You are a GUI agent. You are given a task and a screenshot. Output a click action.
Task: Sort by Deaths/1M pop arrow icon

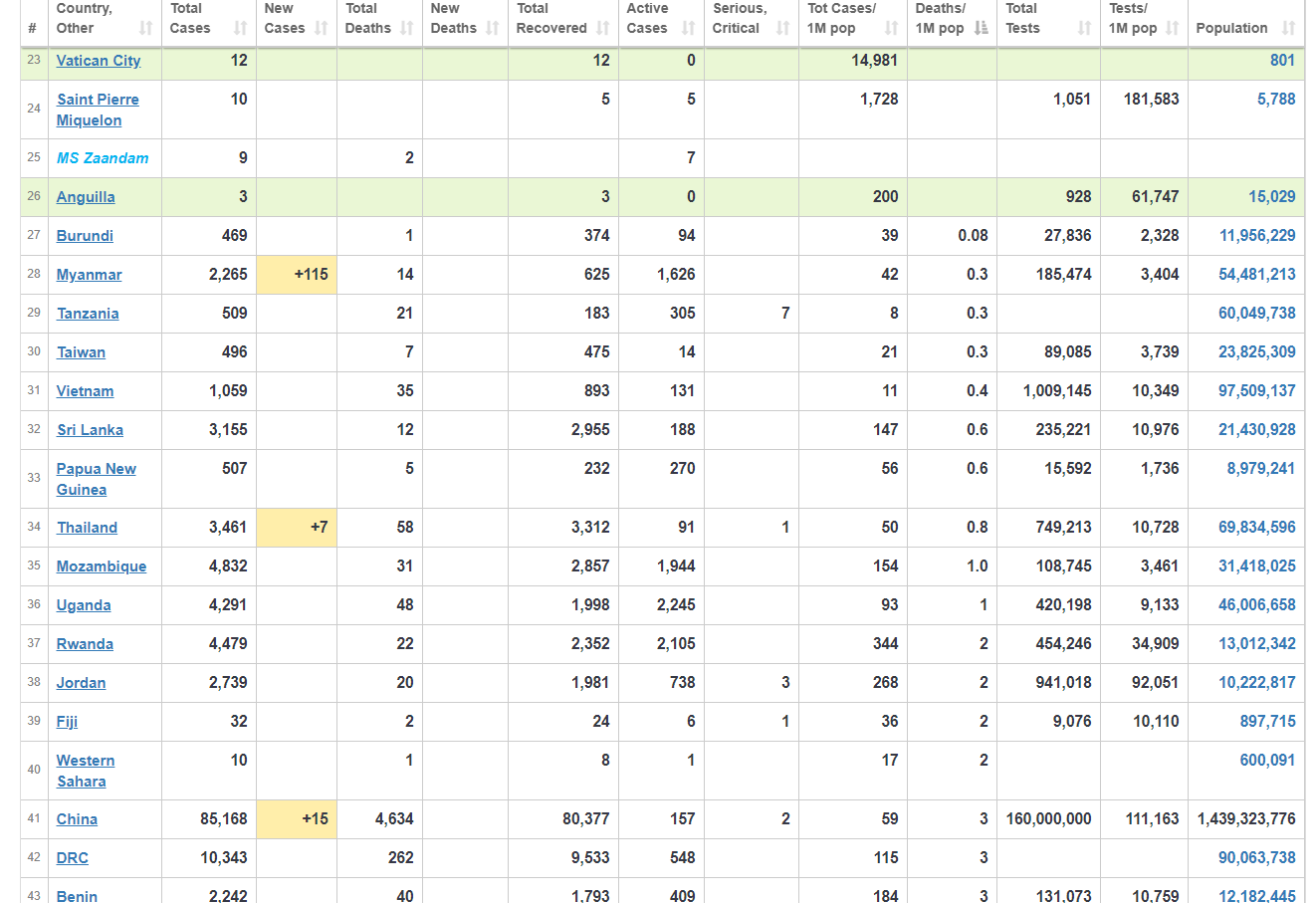(982, 28)
